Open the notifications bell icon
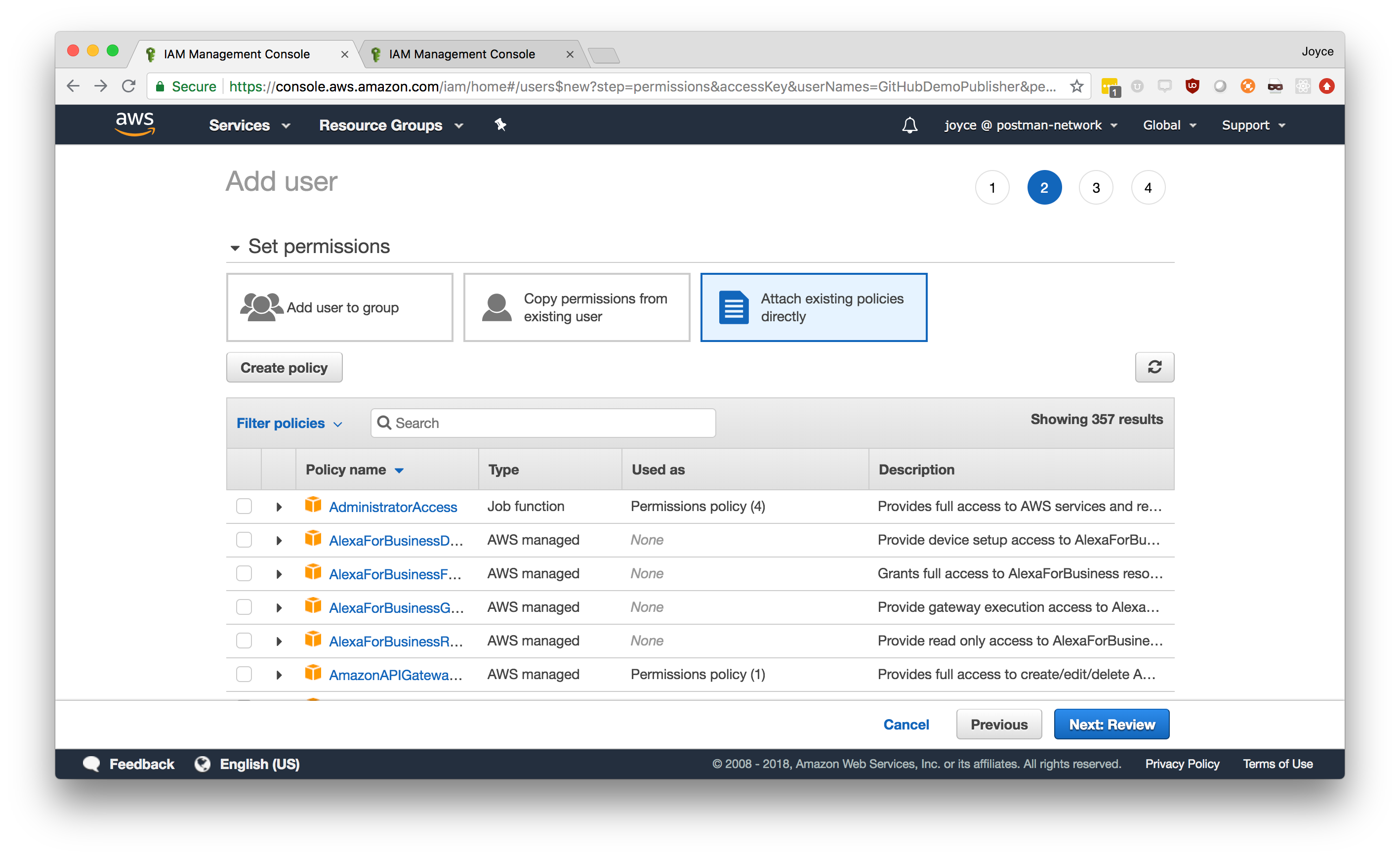 coord(909,125)
